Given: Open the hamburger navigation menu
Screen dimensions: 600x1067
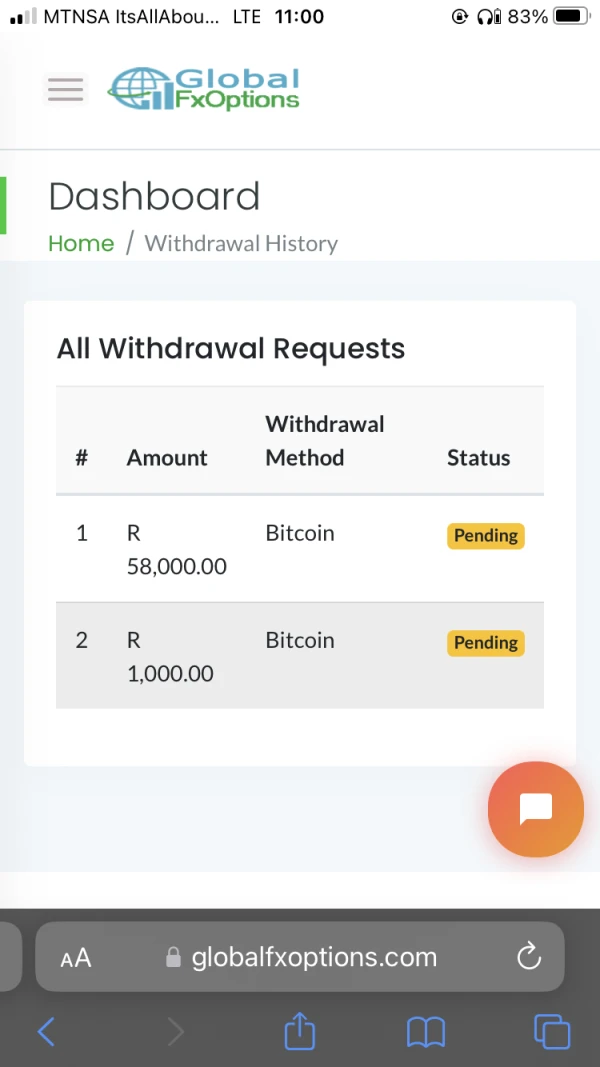Looking at the screenshot, I should [x=65, y=90].
